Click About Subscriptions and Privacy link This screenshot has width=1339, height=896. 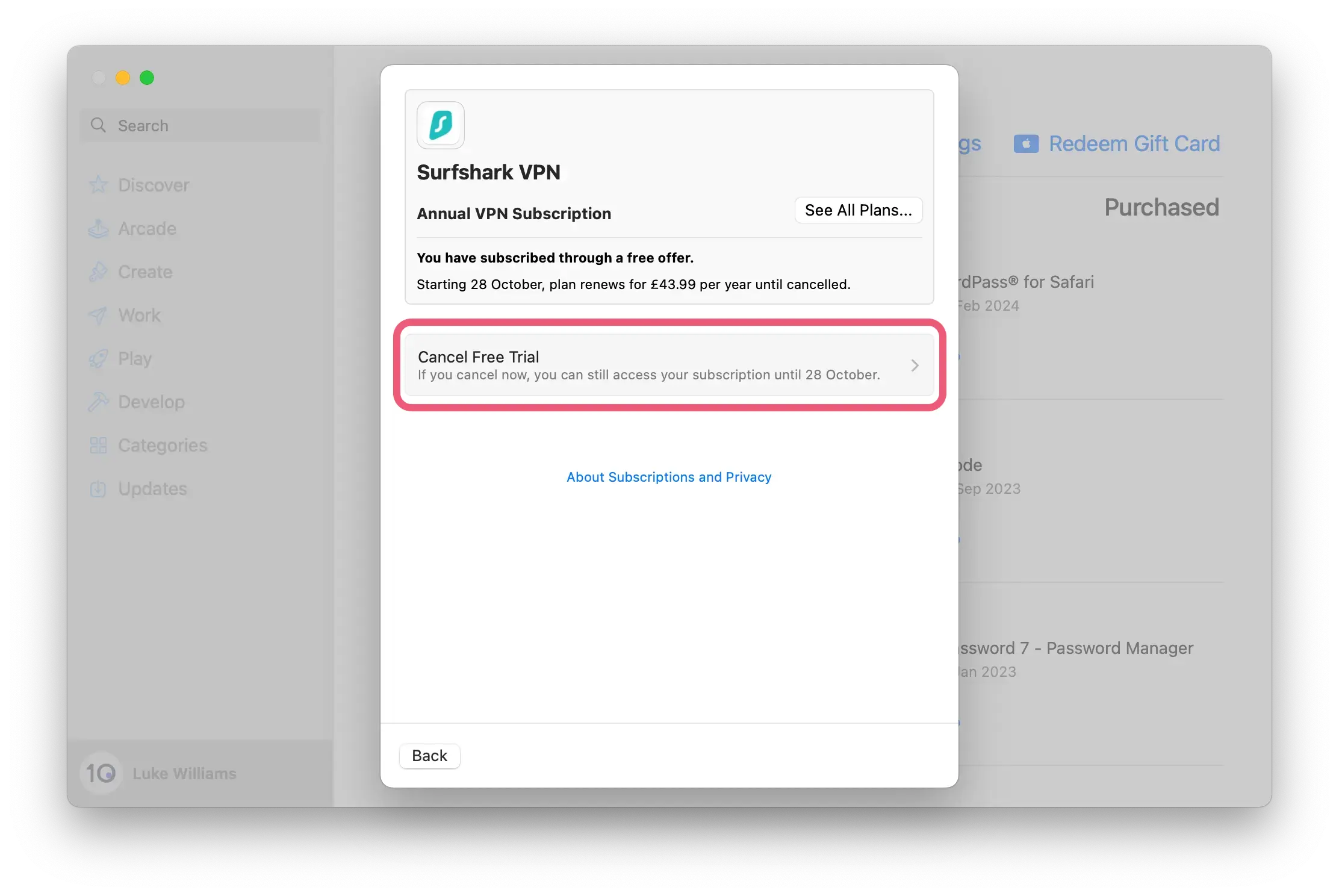pyautogui.click(x=668, y=476)
